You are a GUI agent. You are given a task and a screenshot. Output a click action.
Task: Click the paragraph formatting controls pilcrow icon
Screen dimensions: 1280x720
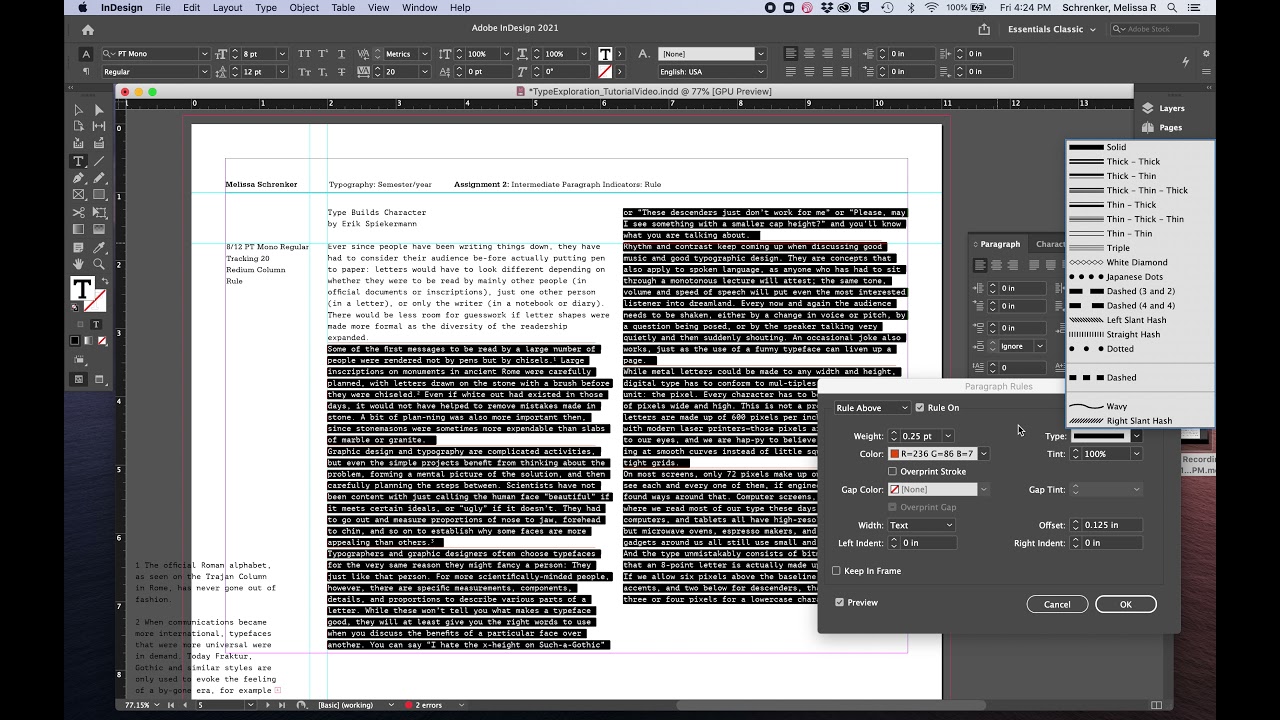86,72
